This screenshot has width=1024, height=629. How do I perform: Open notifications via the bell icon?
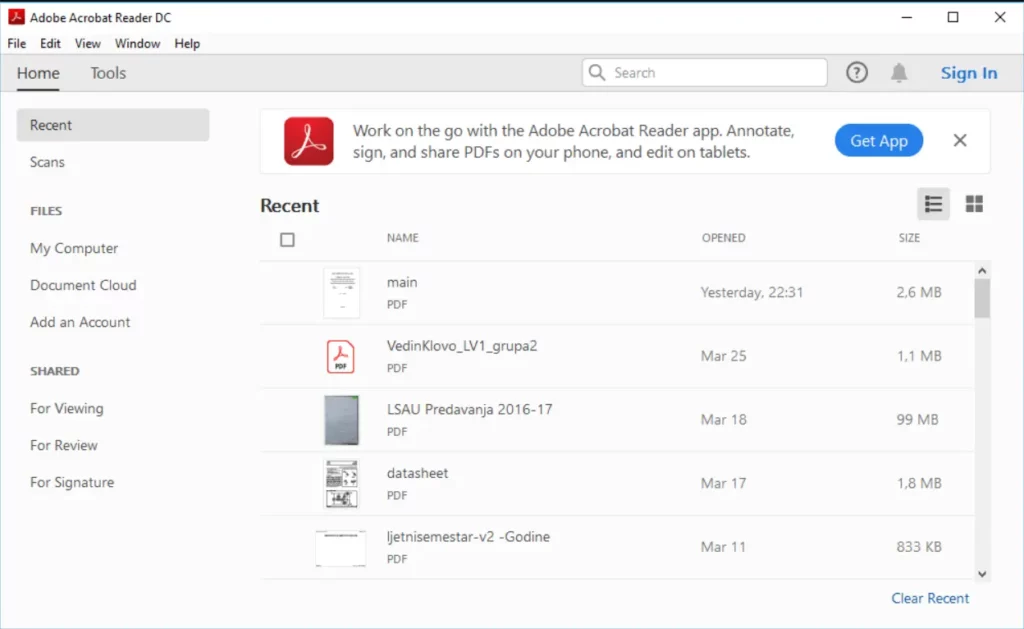(899, 72)
